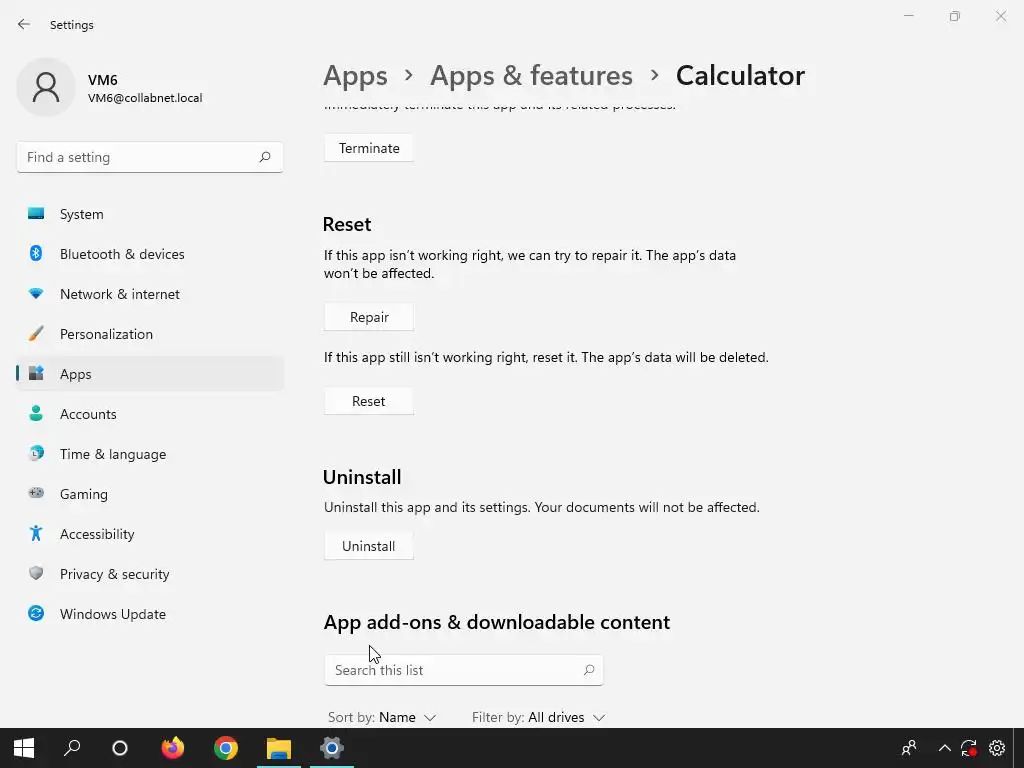Launch Firefox from taskbar
Image resolution: width=1024 pixels, height=768 pixels.
(x=173, y=748)
